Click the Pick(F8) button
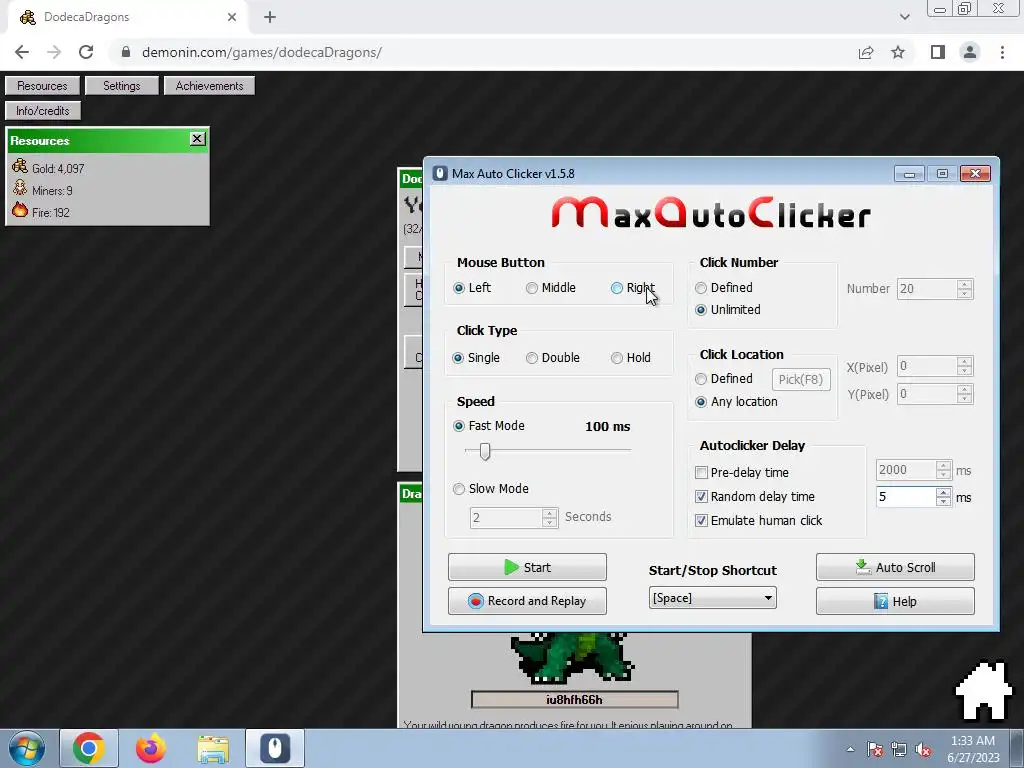This screenshot has height=768, width=1024. click(801, 379)
